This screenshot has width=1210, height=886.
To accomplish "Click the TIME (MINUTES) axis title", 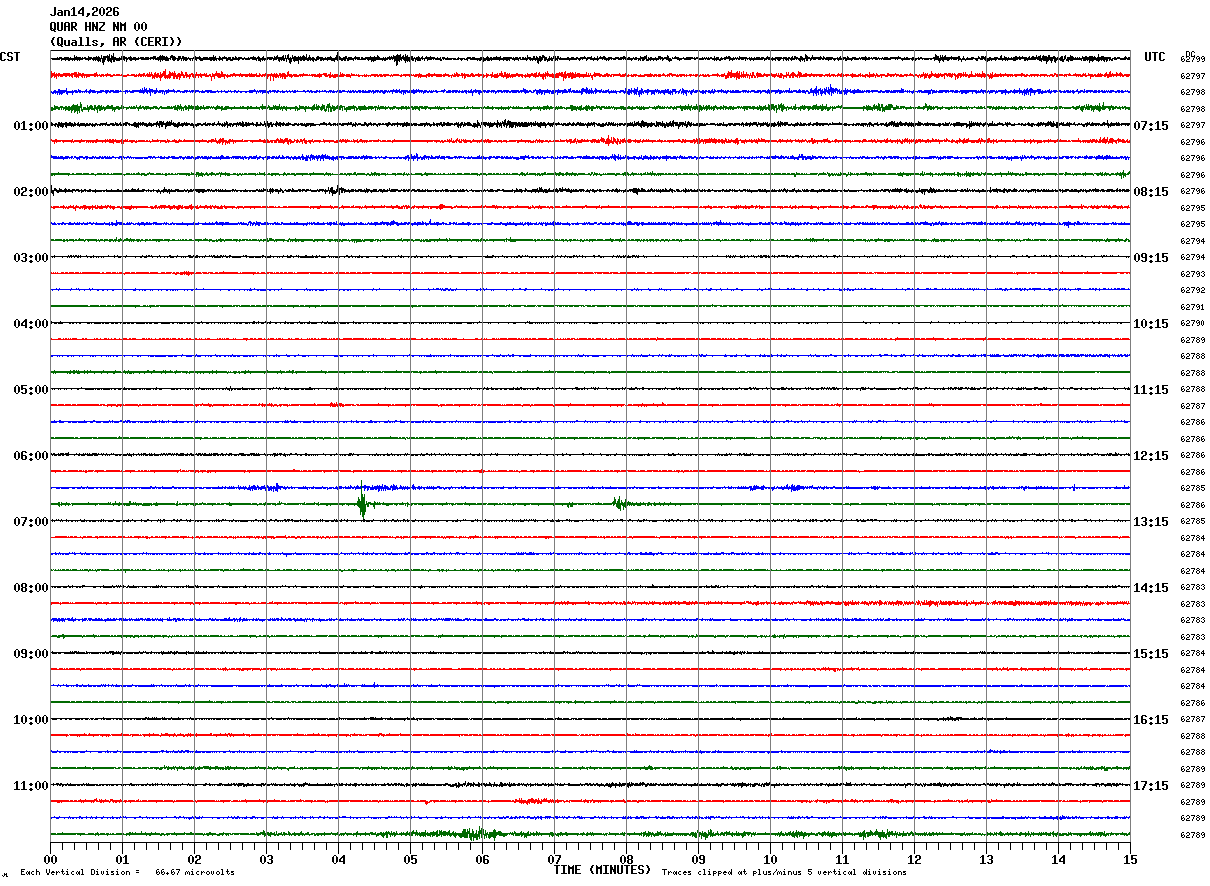I will click(x=602, y=870).
